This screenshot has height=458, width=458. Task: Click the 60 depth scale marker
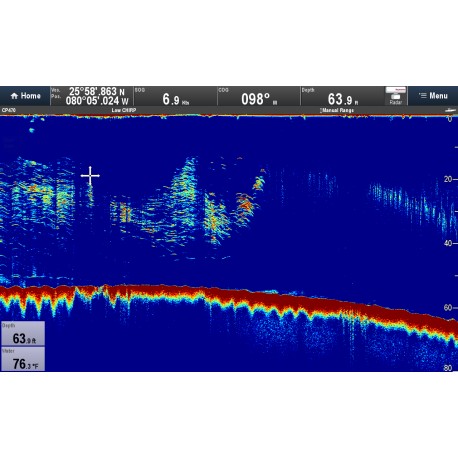point(448,308)
